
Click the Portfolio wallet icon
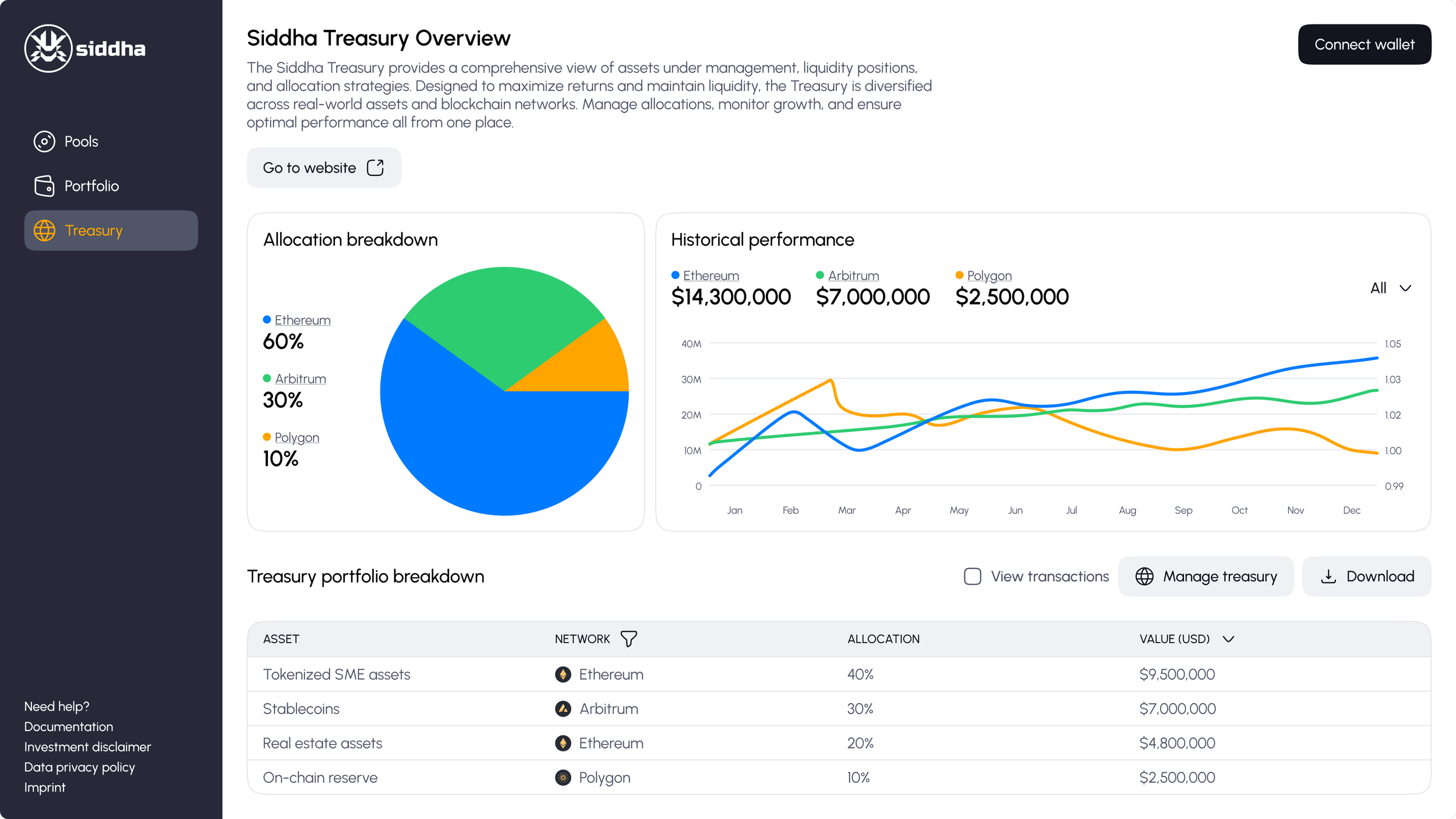[44, 186]
